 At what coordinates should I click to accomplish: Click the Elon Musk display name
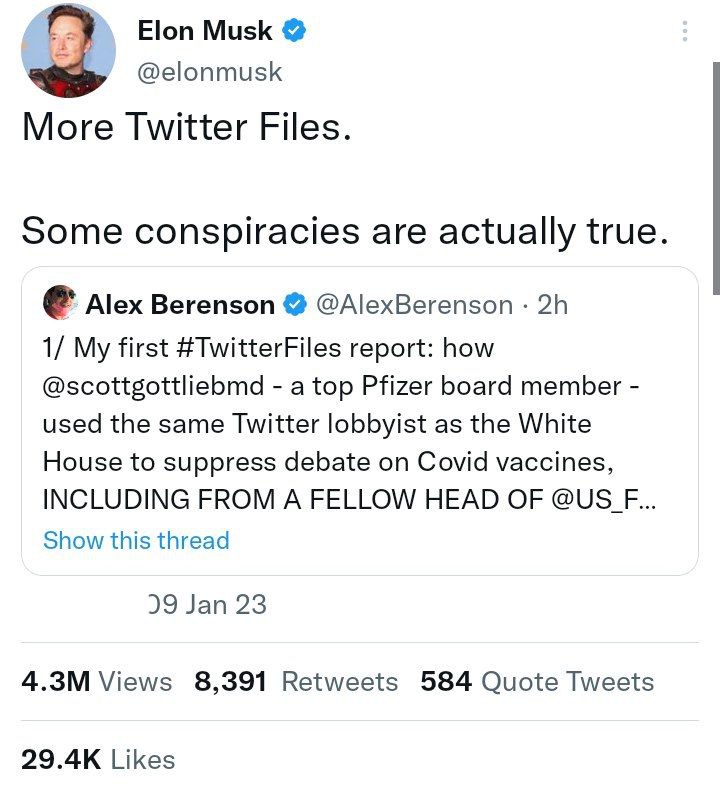click(204, 31)
